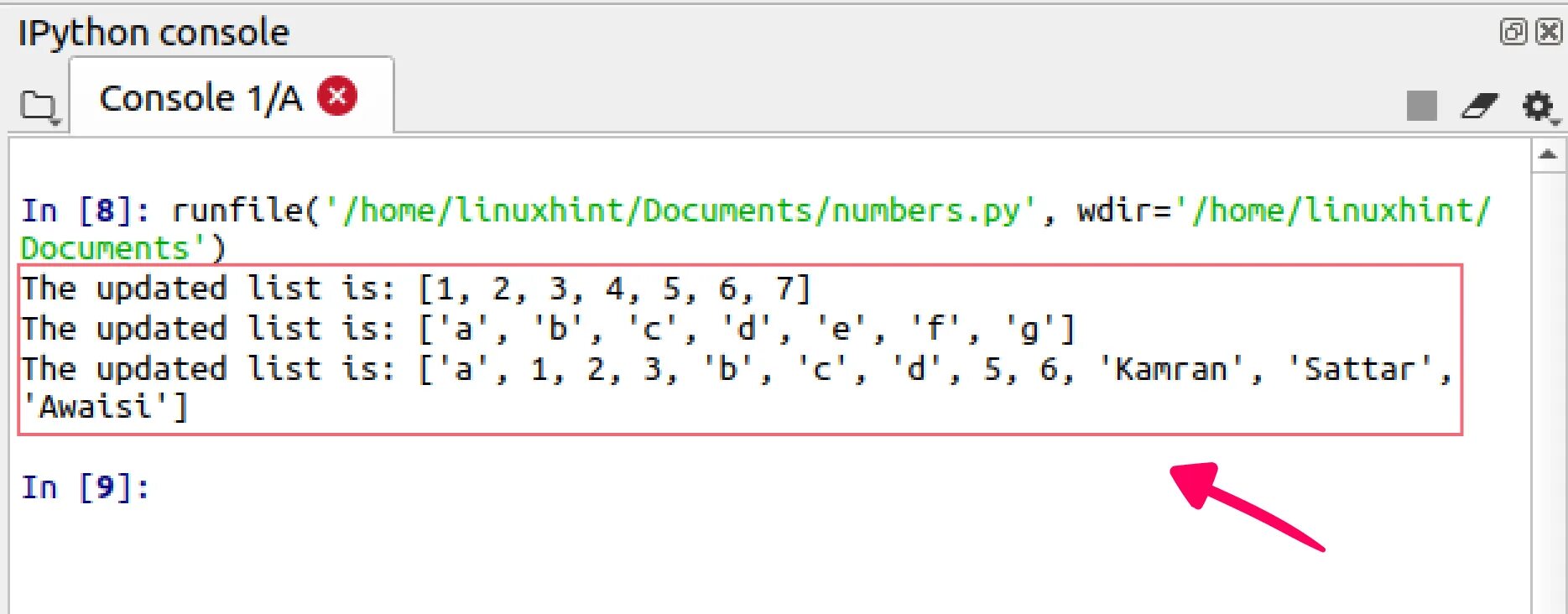Open the browse tabs folder icon
The width and height of the screenshot is (1568, 614).
39,107
